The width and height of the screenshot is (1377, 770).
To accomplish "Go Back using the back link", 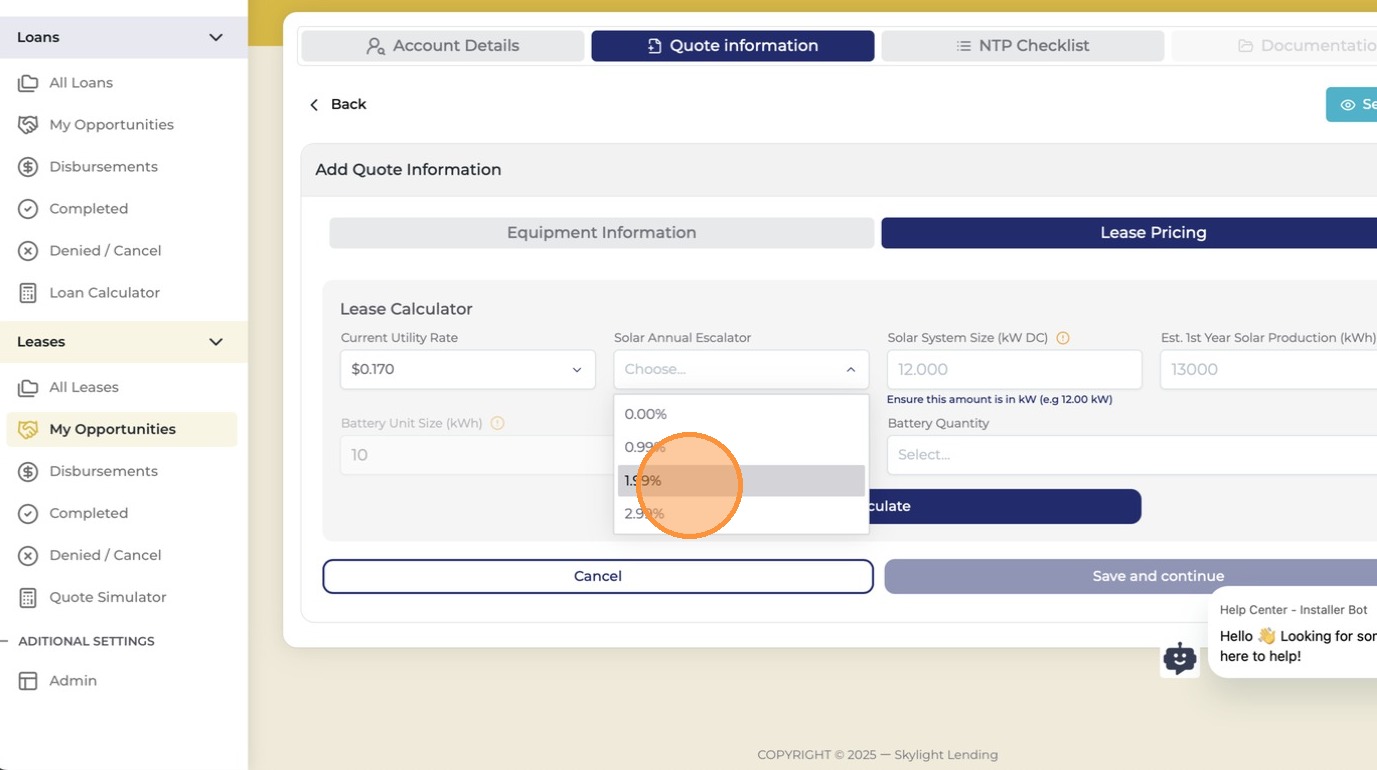I will (x=338, y=104).
